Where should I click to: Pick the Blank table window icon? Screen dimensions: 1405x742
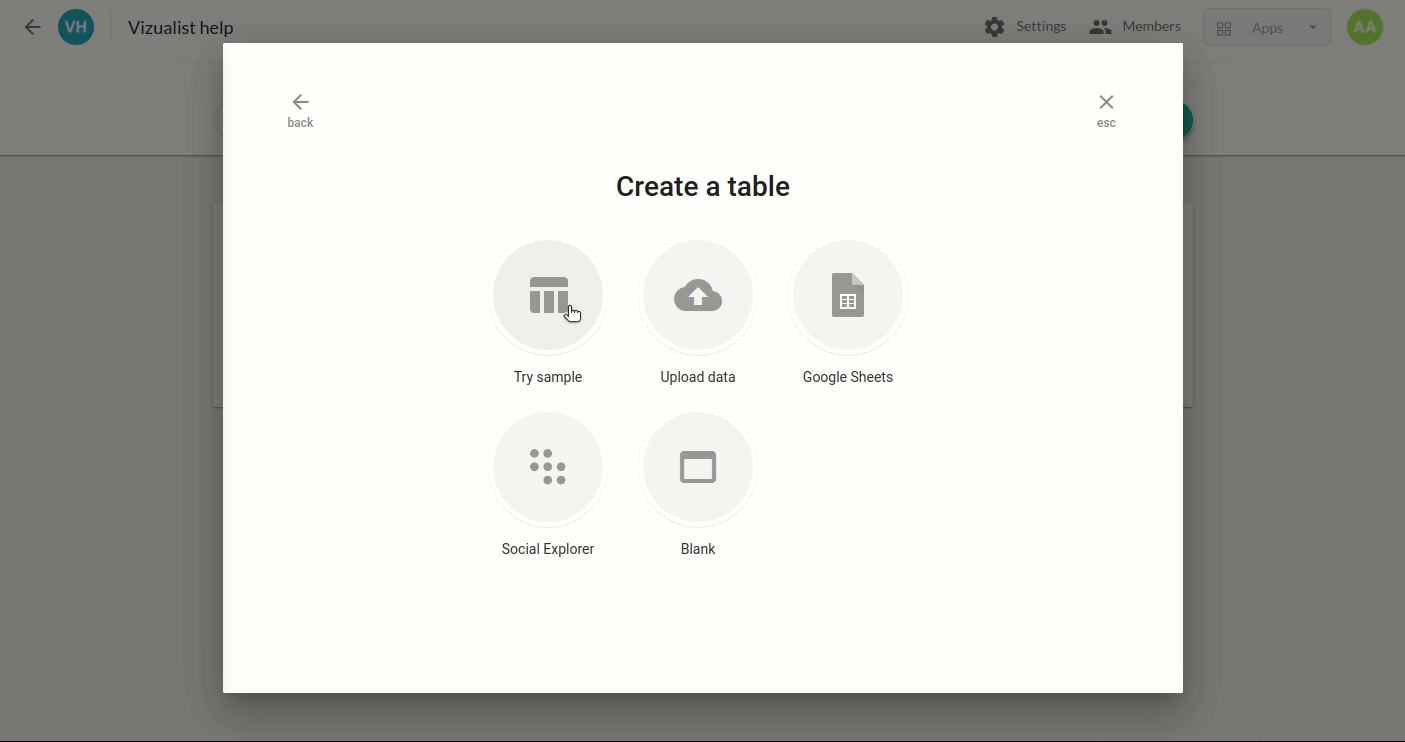[x=698, y=468]
